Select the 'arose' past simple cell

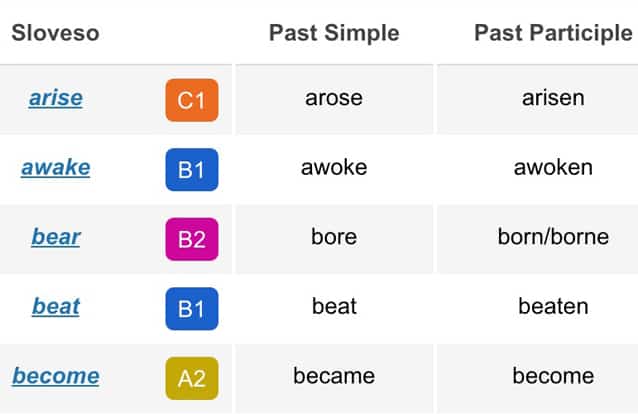[334, 99]
